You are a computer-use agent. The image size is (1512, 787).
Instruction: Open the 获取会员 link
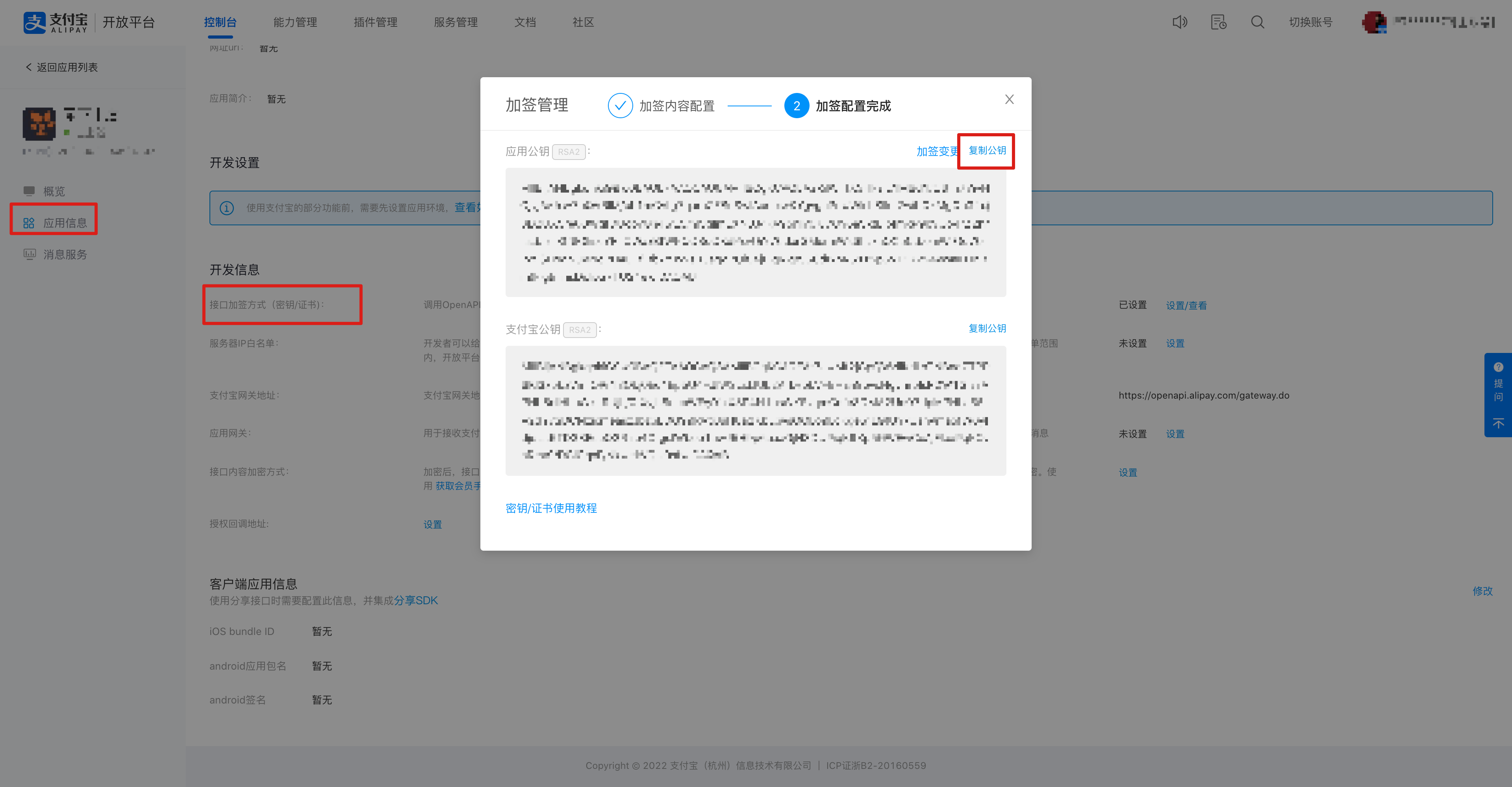(x=457, y=486)
